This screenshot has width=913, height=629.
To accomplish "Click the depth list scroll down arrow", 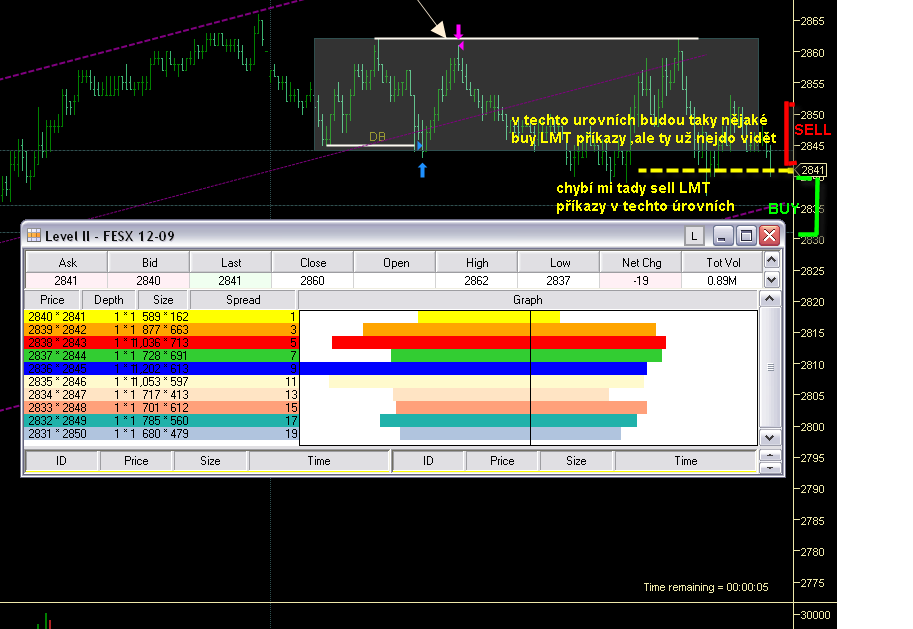I will coord(770,437).
